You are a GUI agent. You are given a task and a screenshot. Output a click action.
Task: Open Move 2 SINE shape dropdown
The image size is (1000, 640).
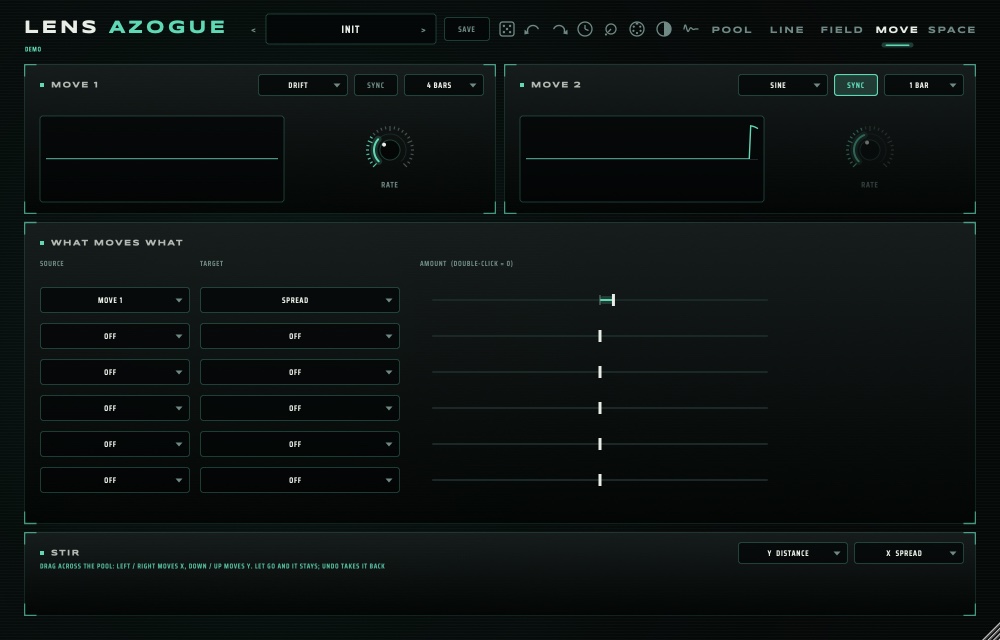click(783, 85)
